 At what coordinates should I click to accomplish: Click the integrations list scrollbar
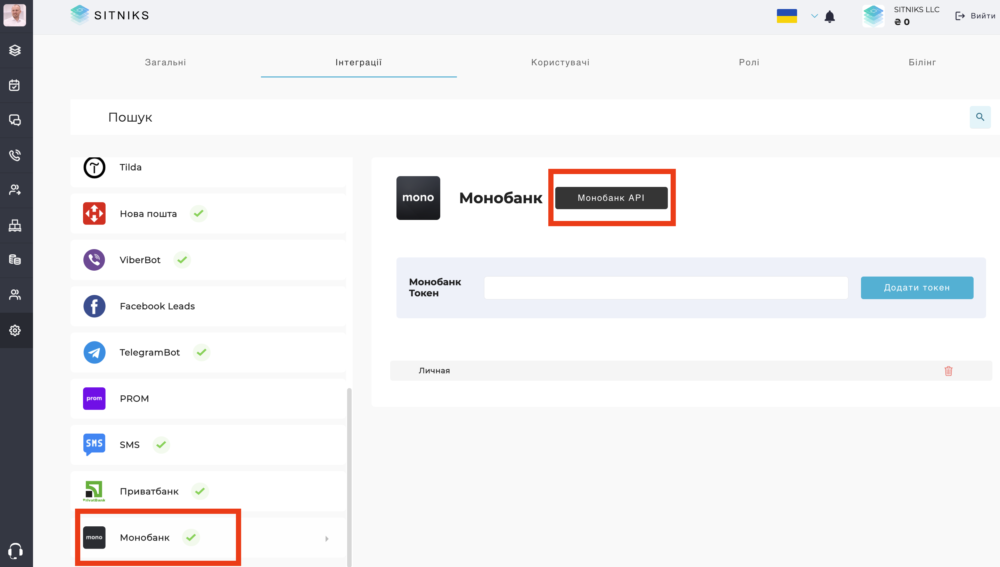tap(349, 476)
